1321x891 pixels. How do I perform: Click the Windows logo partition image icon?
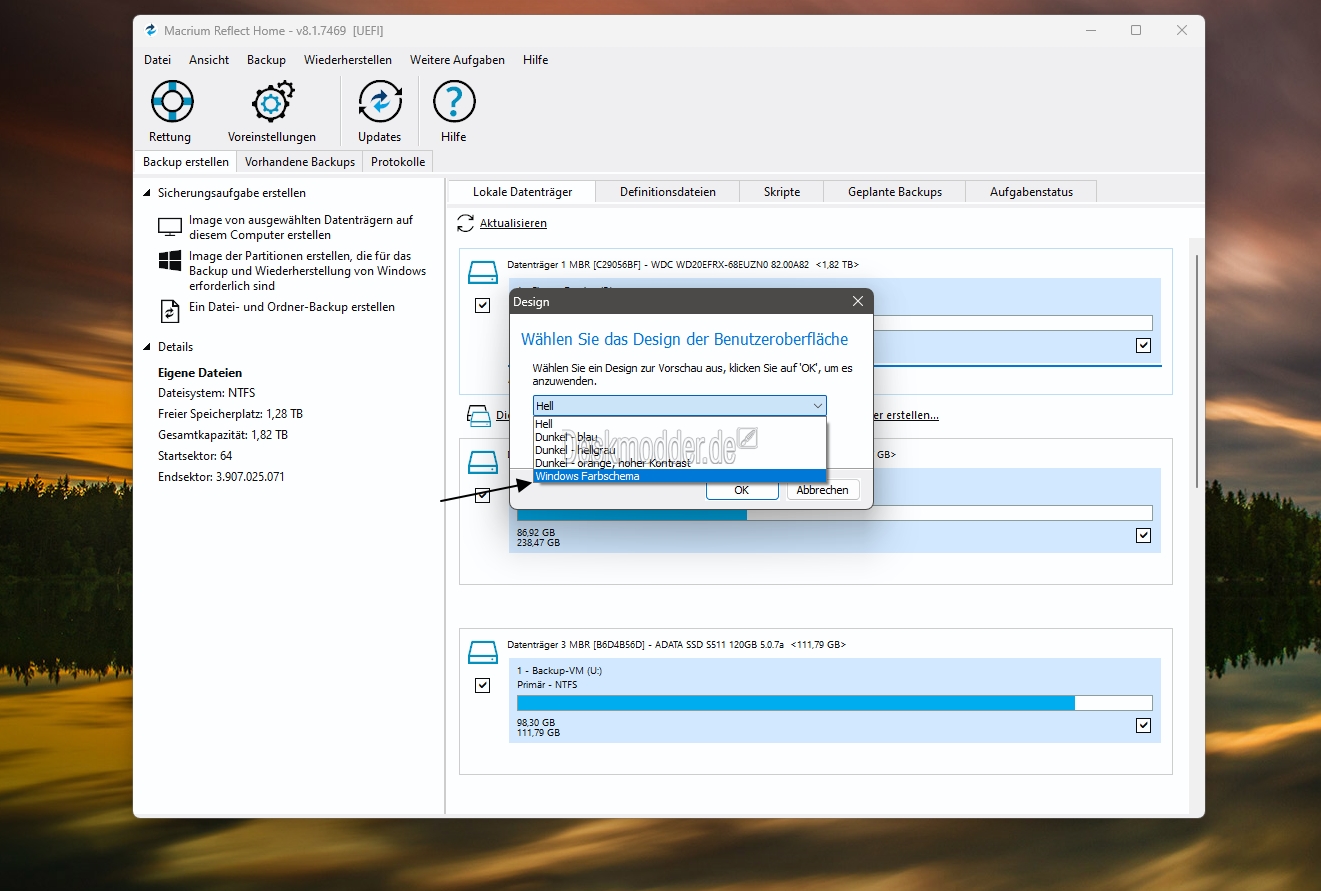point(170,261)
